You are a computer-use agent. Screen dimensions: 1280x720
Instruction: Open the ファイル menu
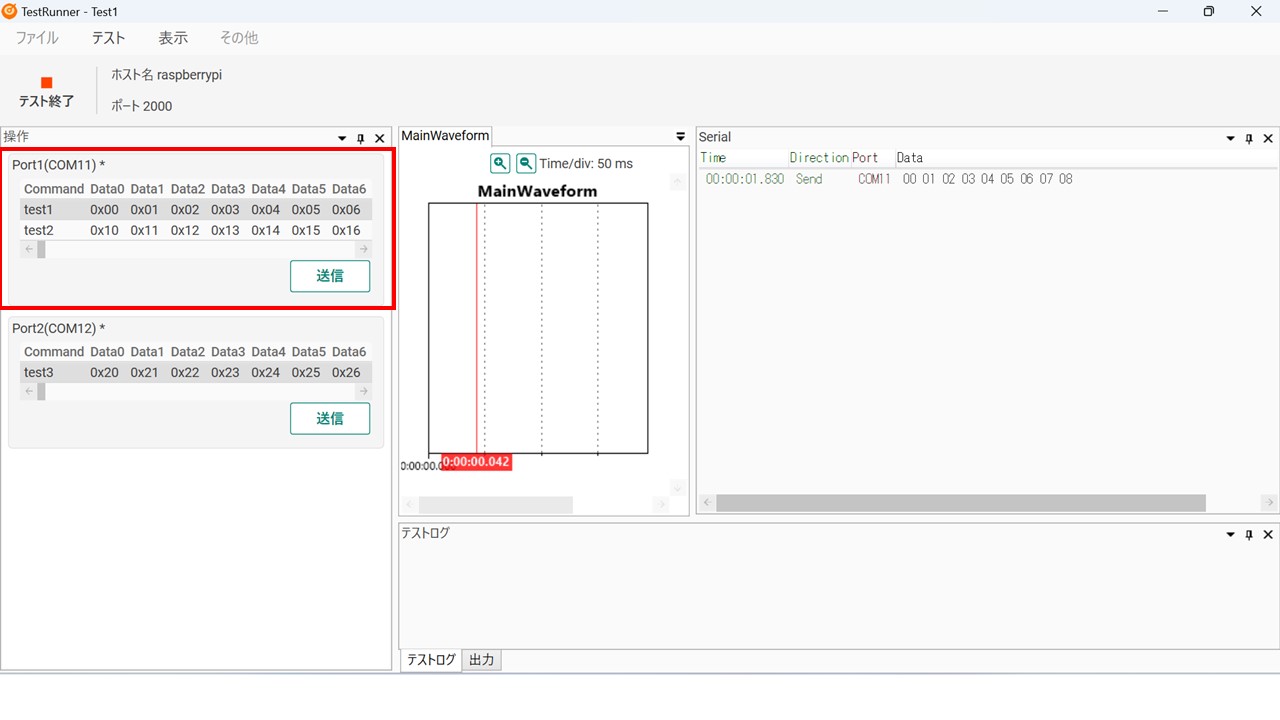pos(37,38)
